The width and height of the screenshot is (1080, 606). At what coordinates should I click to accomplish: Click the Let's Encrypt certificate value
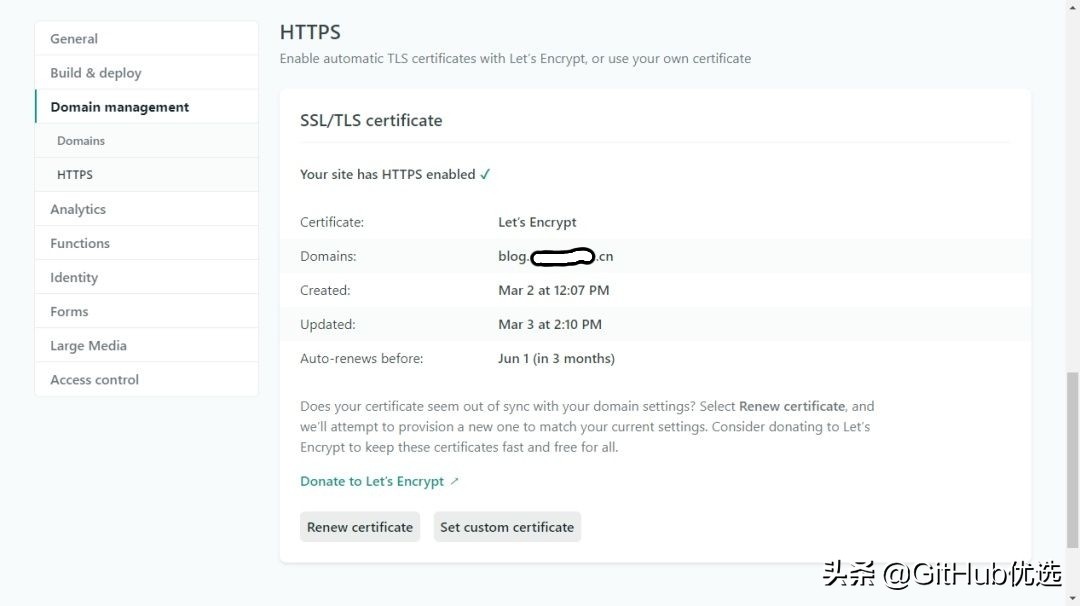click(x=536, y=221)
